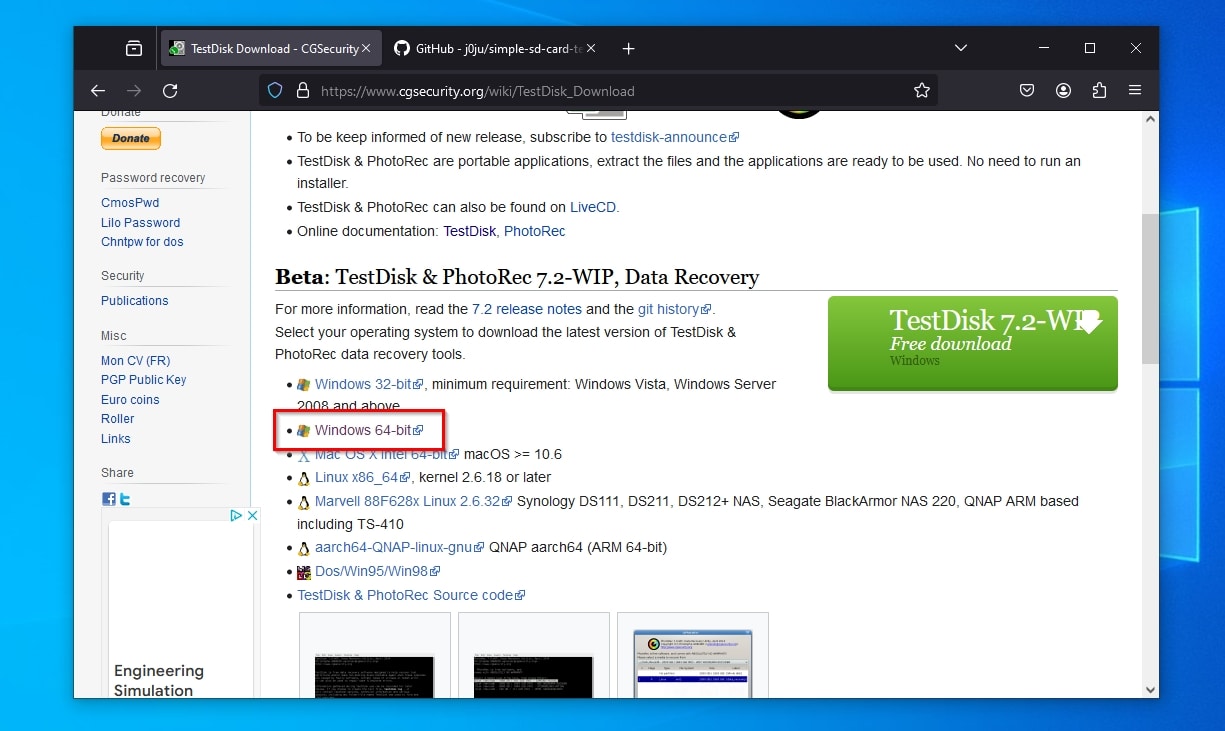
Task: Open Firefox View from the tab bar
Action: (134, 48)
